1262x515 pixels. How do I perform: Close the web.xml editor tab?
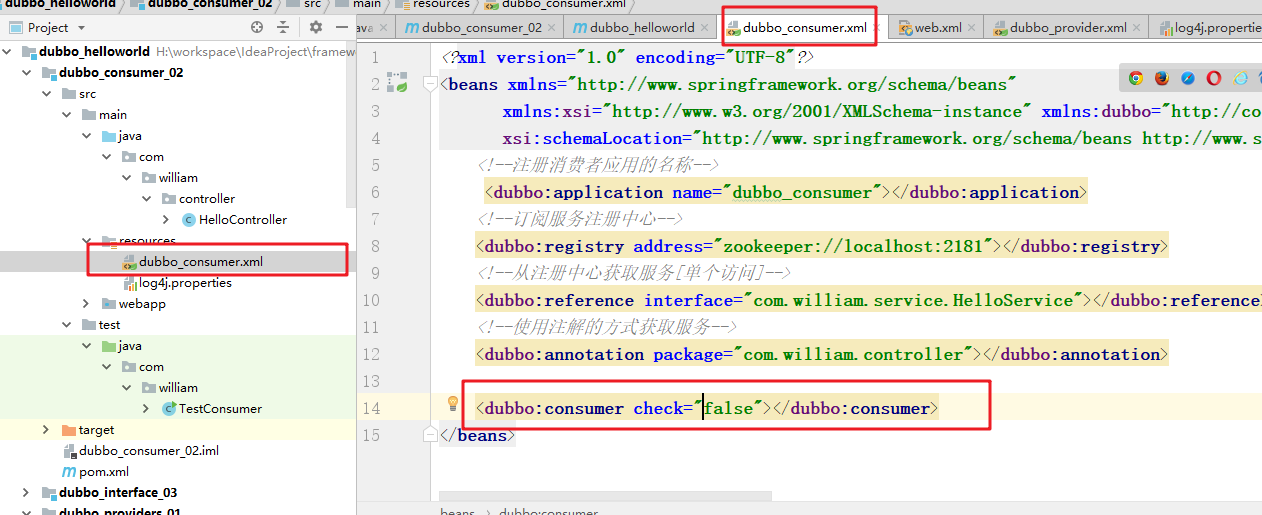pos(972,28)
